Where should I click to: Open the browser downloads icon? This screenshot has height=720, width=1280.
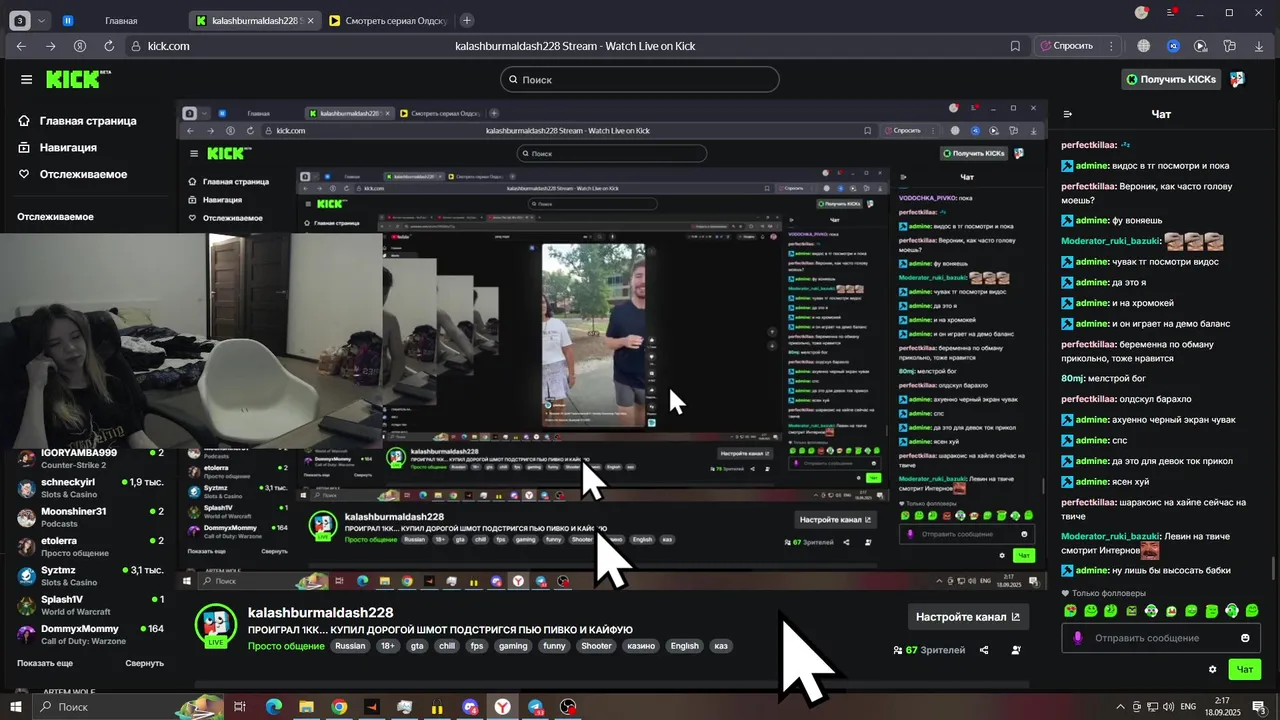[1258, 46]
